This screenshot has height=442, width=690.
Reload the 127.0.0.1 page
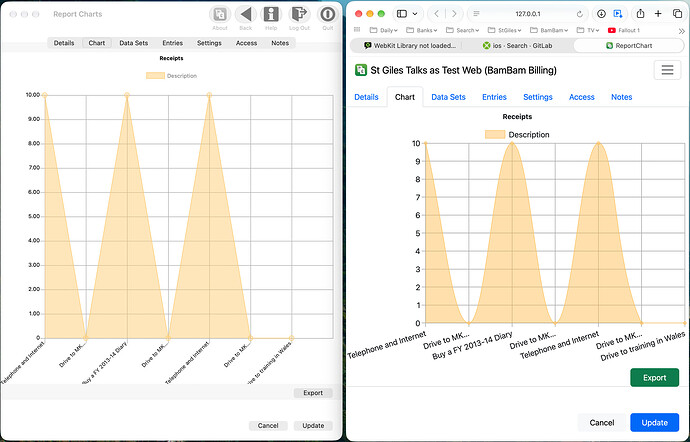(x=580, y=14)
